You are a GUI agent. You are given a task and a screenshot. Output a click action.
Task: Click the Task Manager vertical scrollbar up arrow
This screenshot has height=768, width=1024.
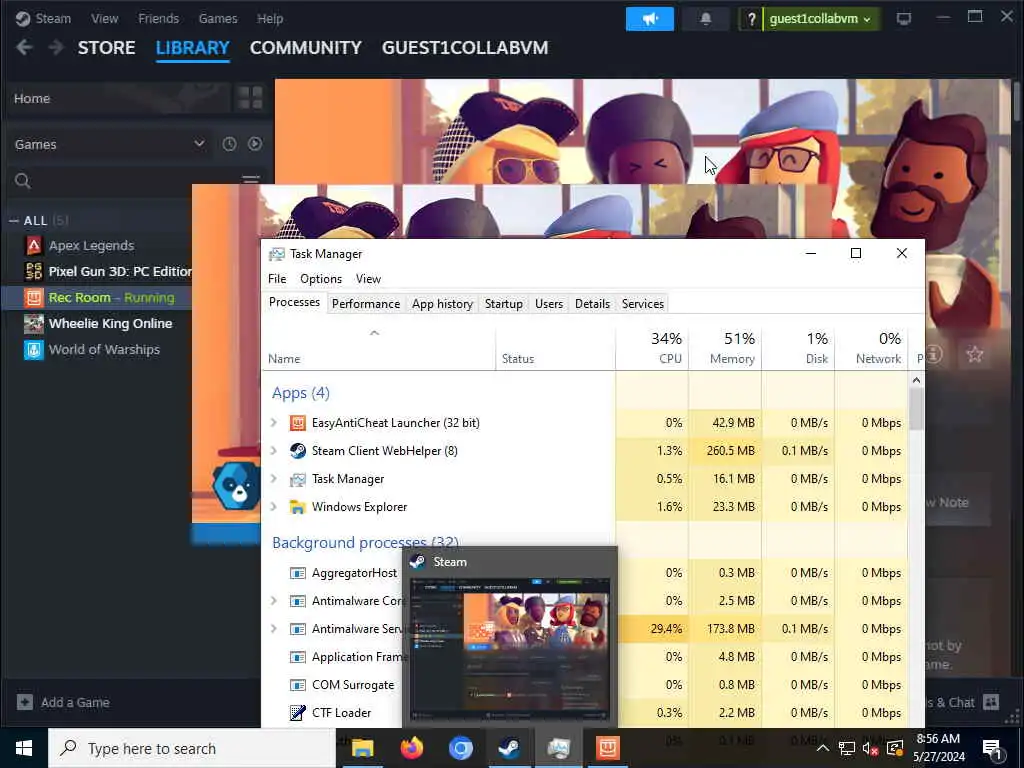tap(916, 380)
